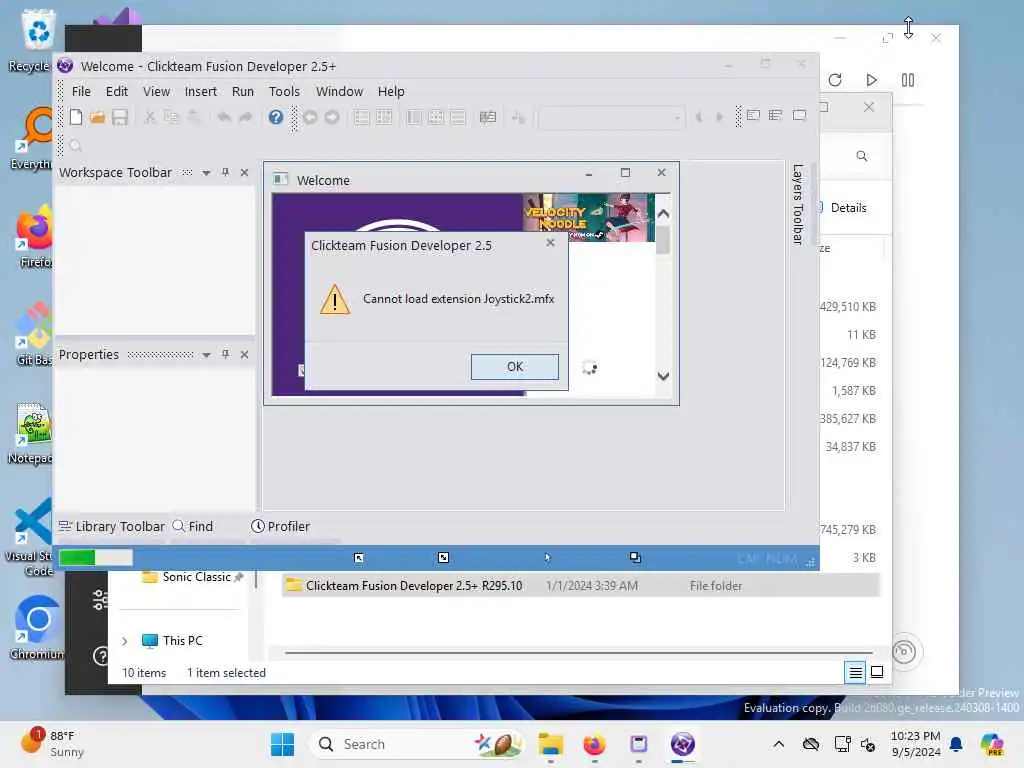
Task: Open the Layers Toolbar side tab
Action: 797,204
